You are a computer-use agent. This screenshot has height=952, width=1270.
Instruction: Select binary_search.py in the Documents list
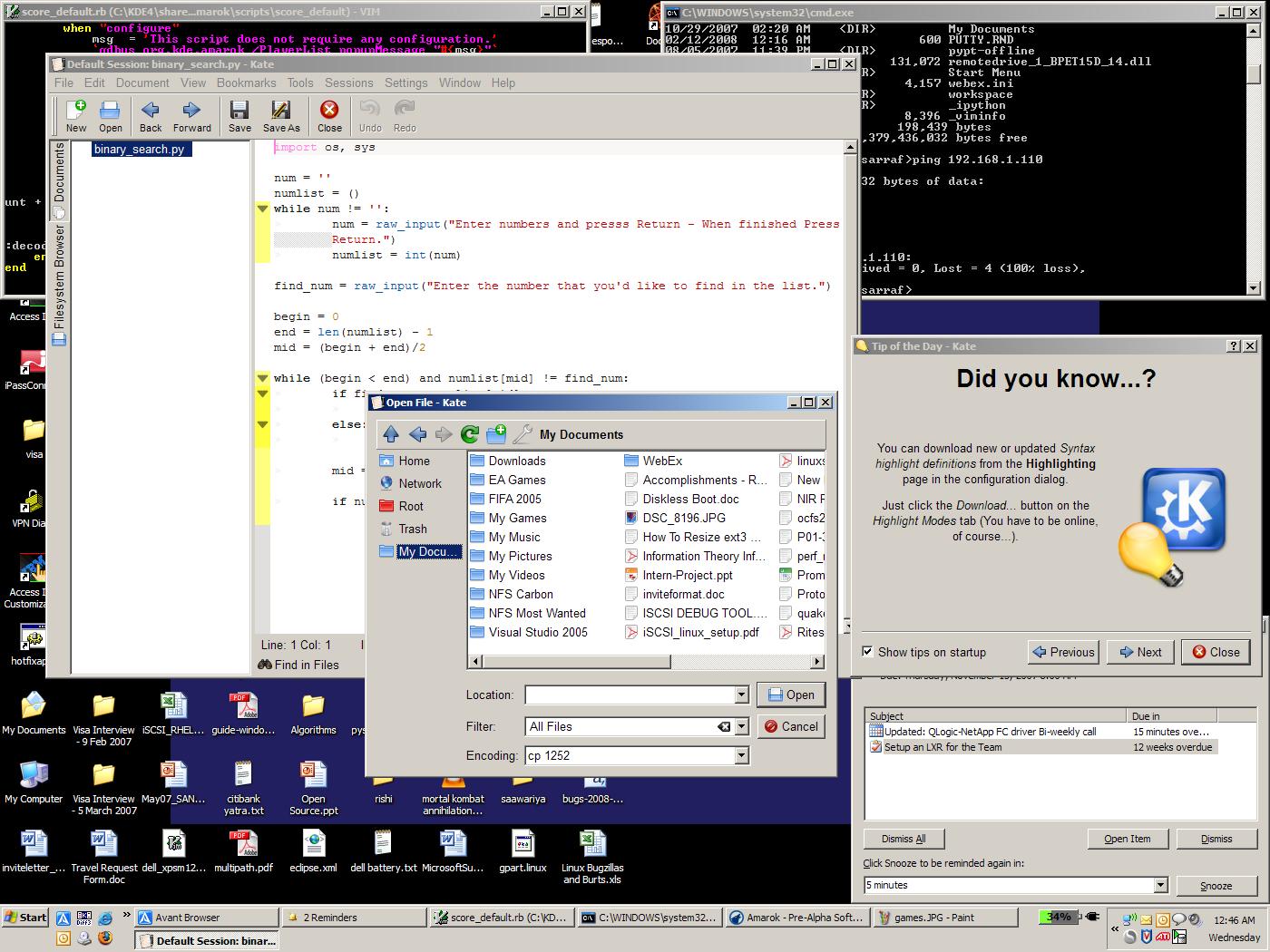(x=139, y=149)
